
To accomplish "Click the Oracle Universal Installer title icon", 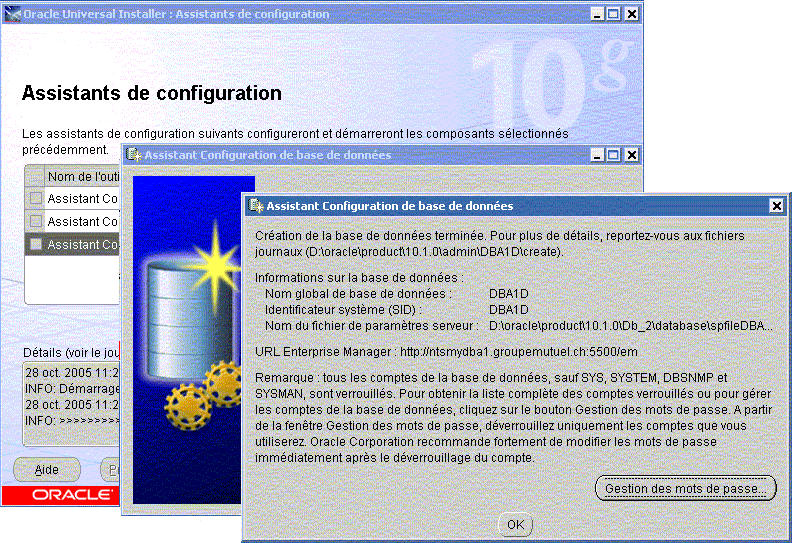I will point(13,14).
